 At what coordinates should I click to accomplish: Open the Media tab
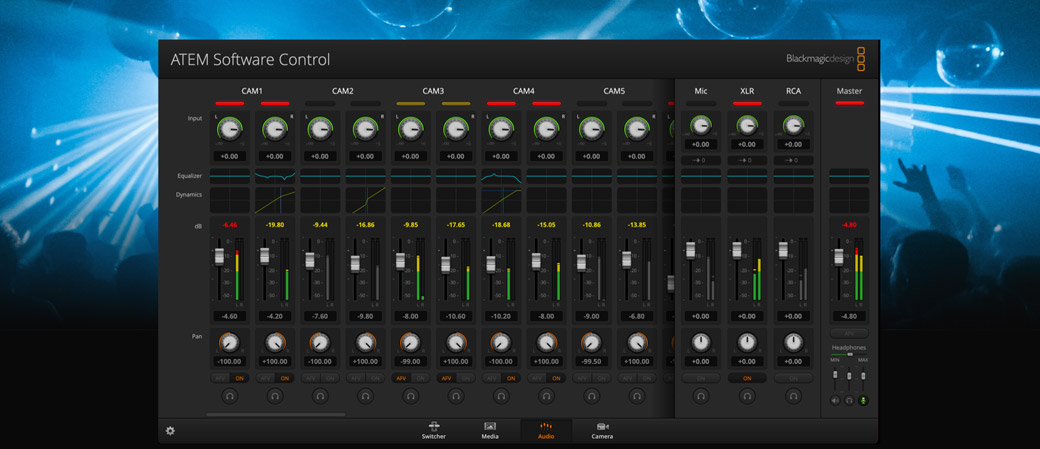pyautogui.click(x=490, y=430)
